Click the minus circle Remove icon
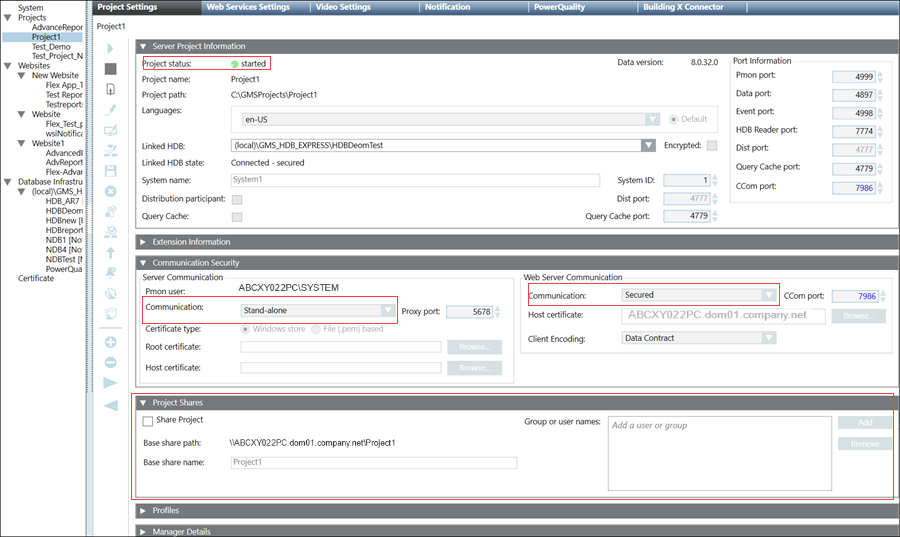 (110, 362)
